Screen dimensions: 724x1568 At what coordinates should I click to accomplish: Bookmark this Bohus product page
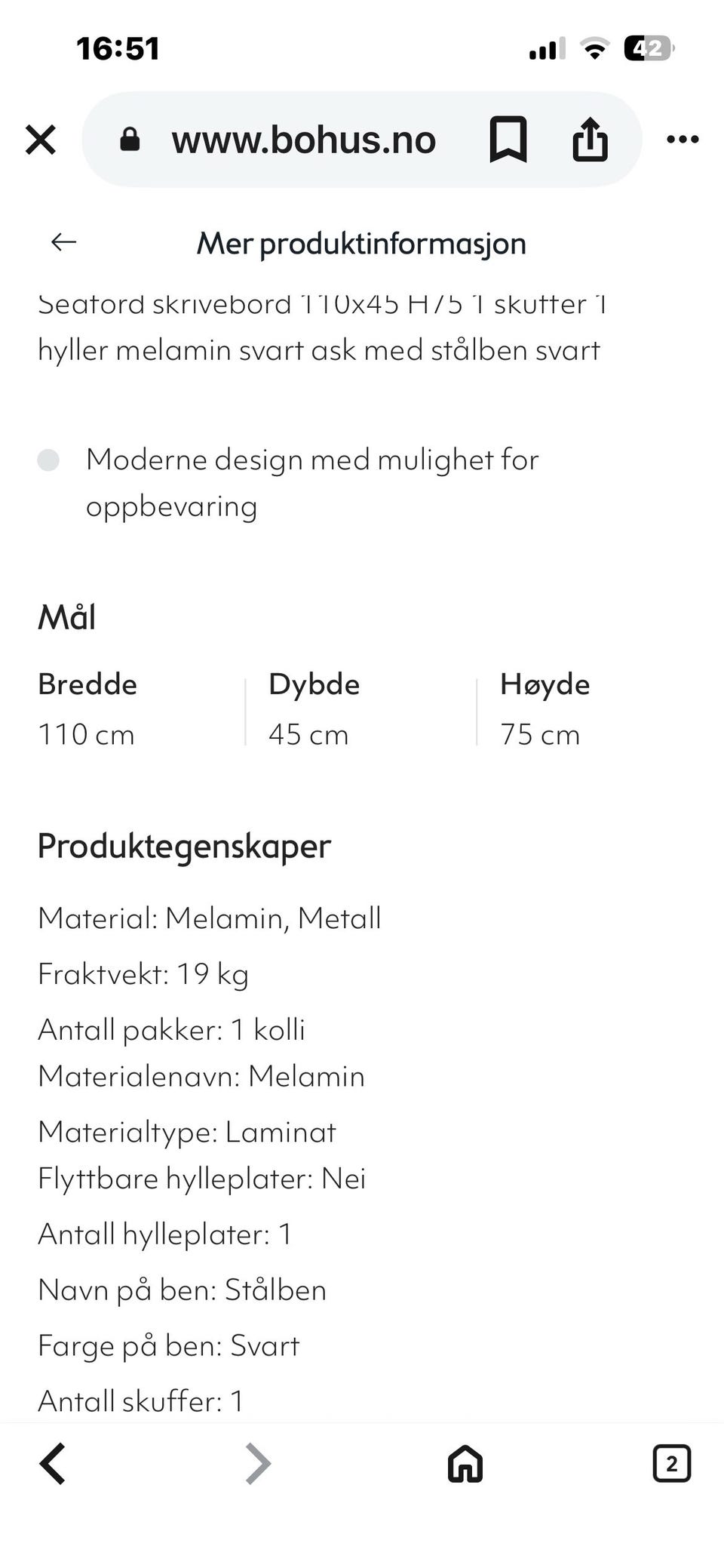click(x=507, y=139)
